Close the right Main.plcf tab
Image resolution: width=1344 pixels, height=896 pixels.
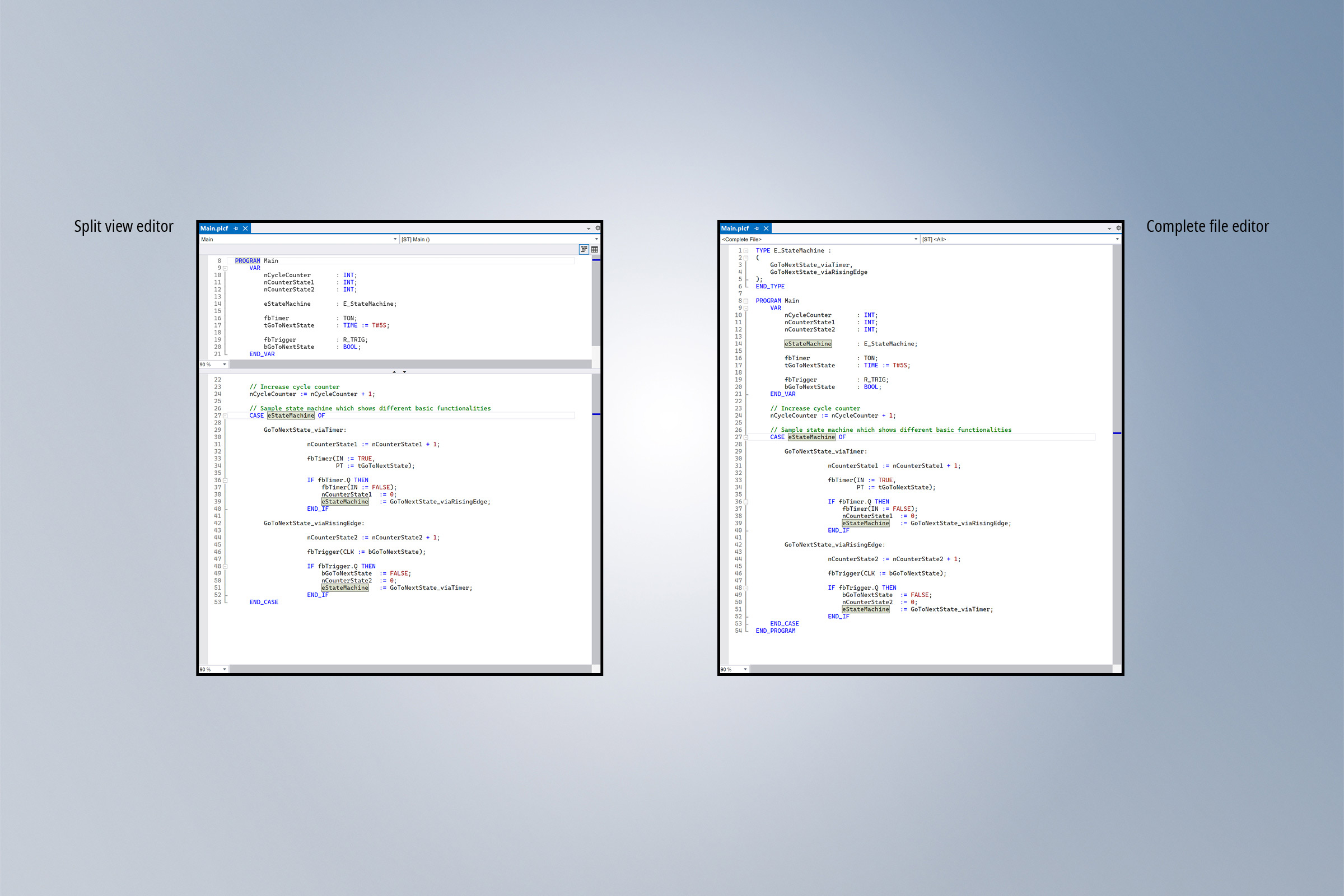766,228
